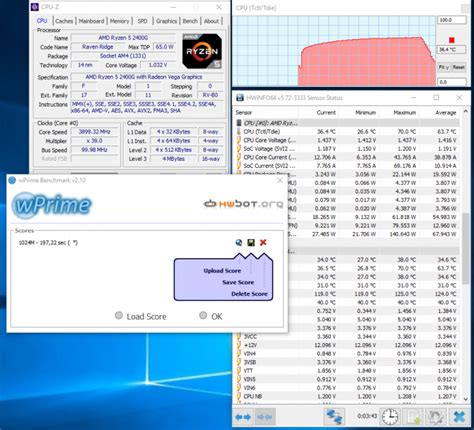Switch to the Caches tab
474x430 pixels.
[64, 21]
